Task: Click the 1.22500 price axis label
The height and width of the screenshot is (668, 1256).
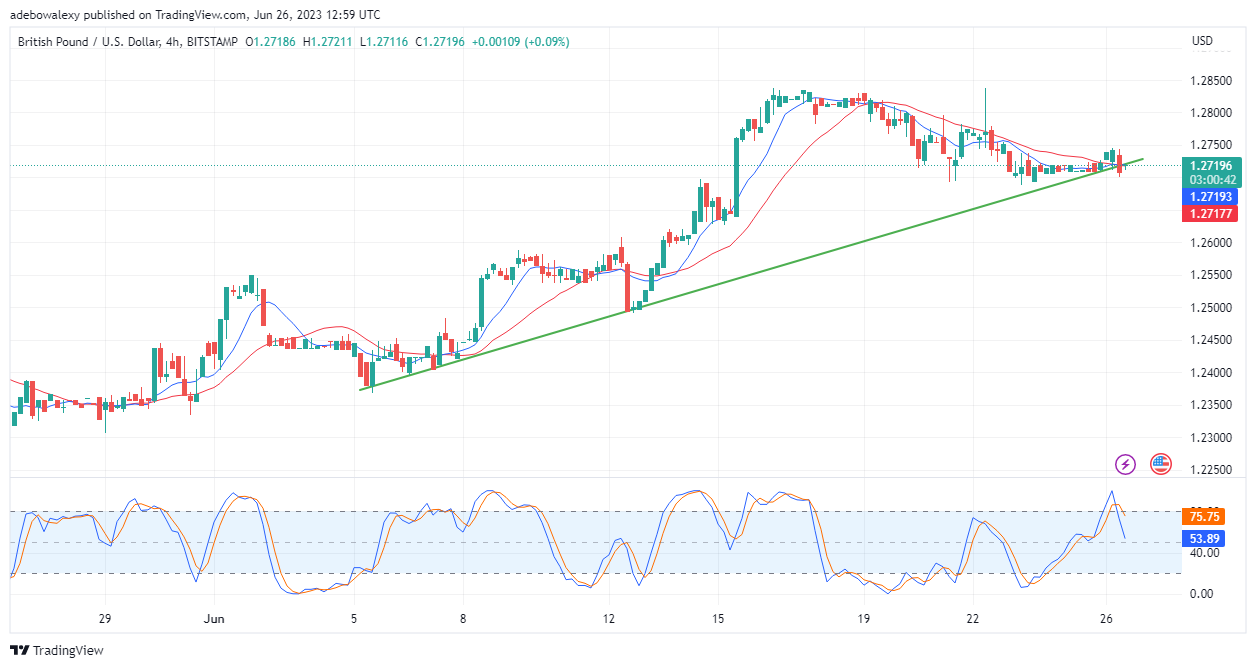Action: click(1213, 470)
